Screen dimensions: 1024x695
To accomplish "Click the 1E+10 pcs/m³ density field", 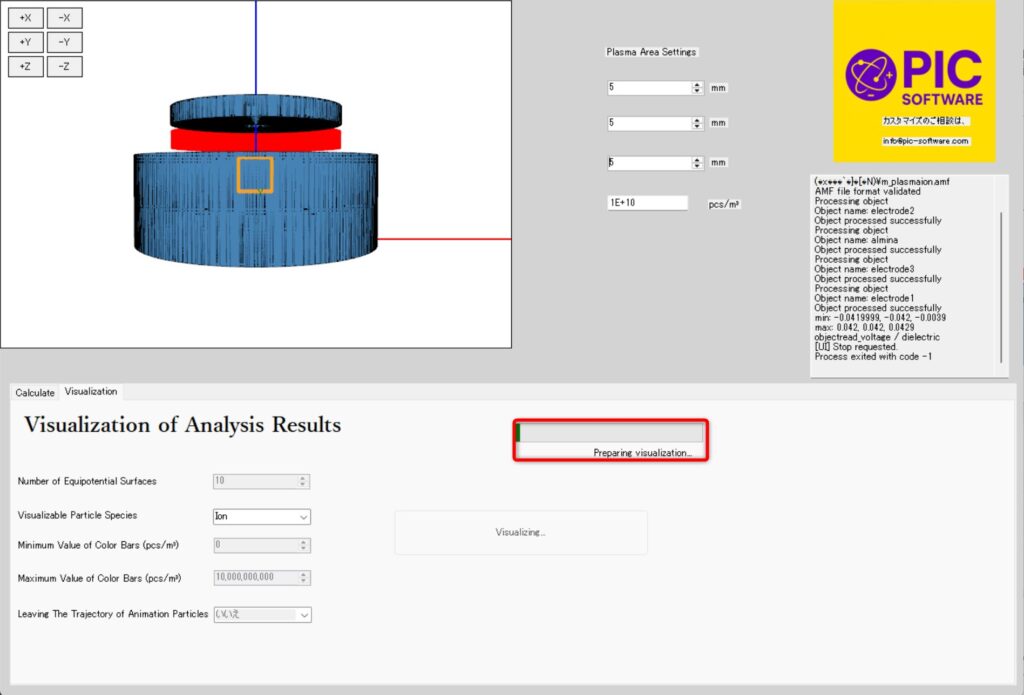I will coord(647,203).
